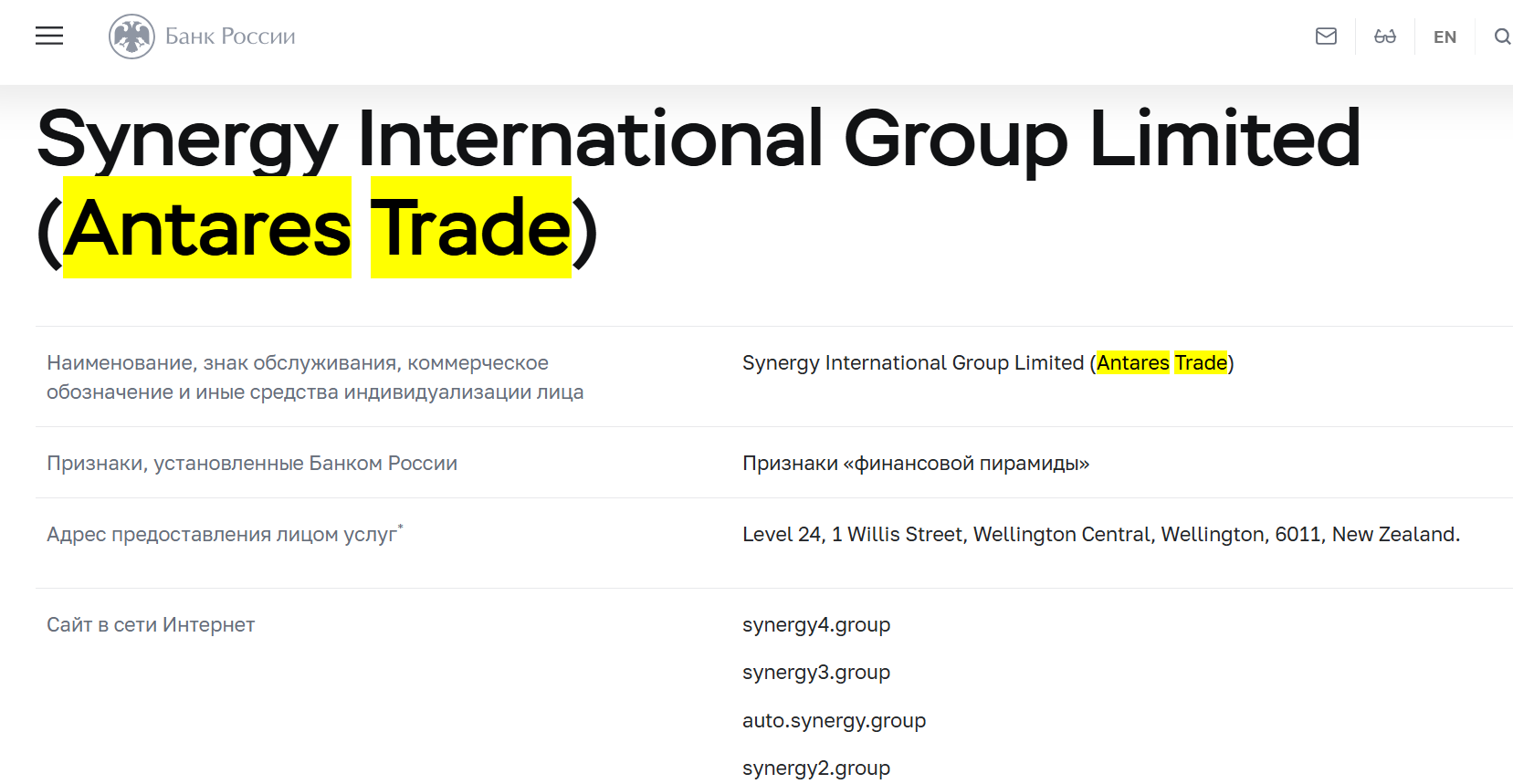Click the synergy4.group site entry
This screenshot has height=784, width=1513.
(x=816, y=625)
